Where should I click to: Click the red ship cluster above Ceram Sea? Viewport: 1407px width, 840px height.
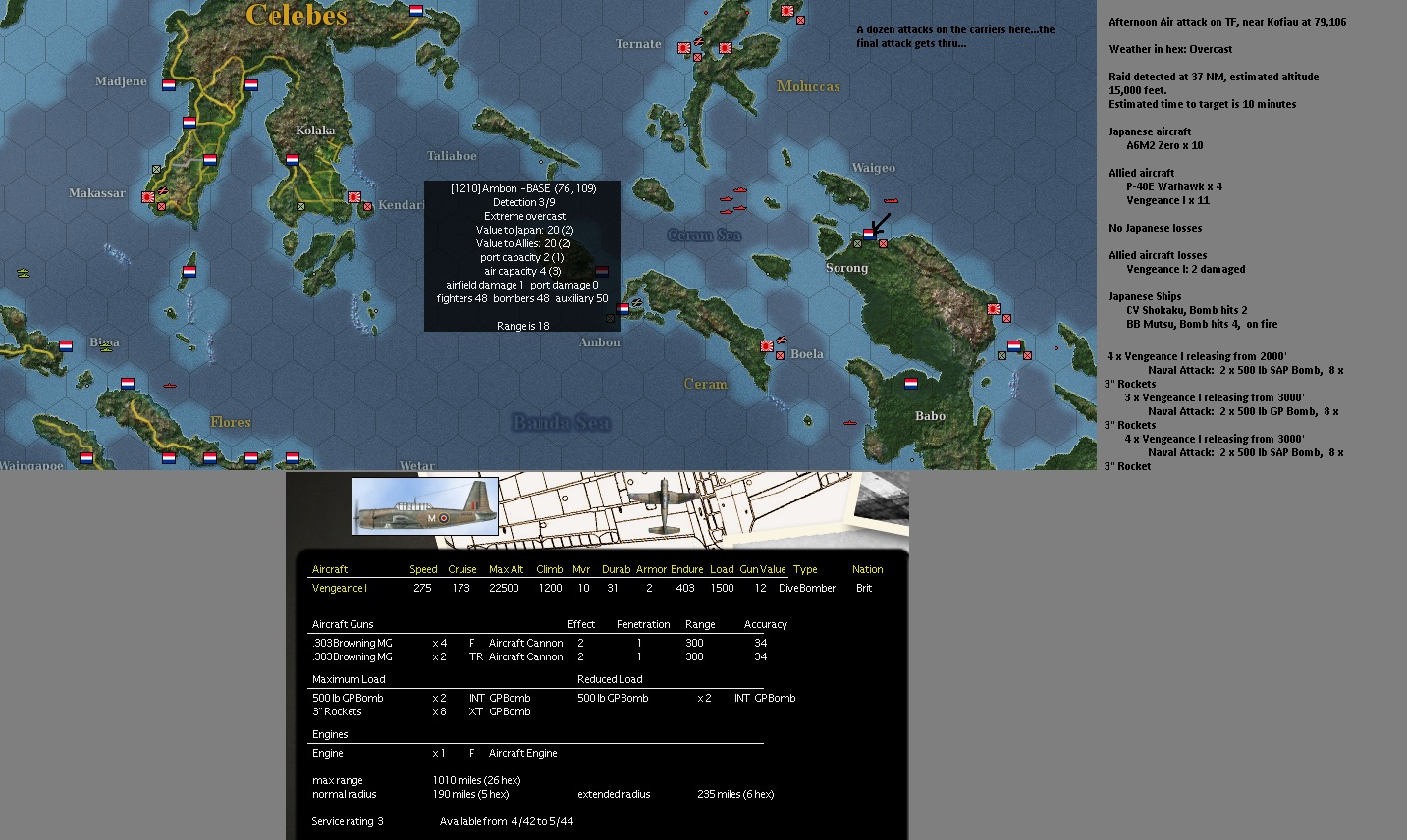[733, 199]
